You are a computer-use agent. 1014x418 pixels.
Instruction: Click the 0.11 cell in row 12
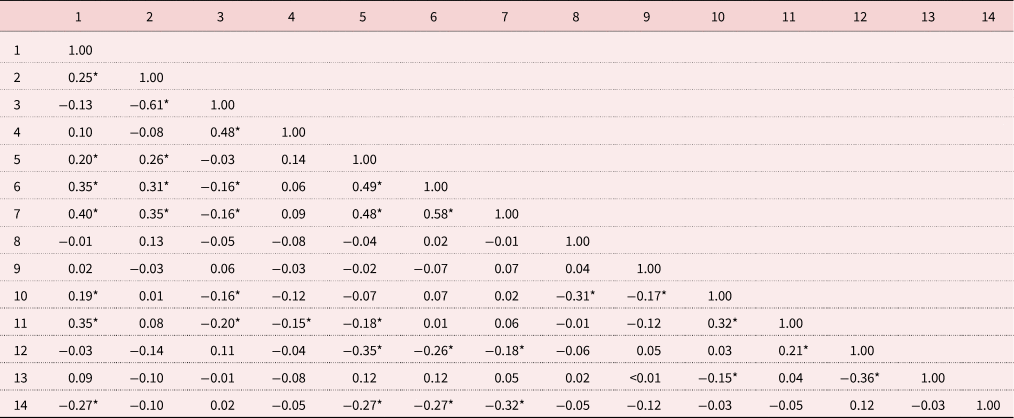tap(220, 351)
